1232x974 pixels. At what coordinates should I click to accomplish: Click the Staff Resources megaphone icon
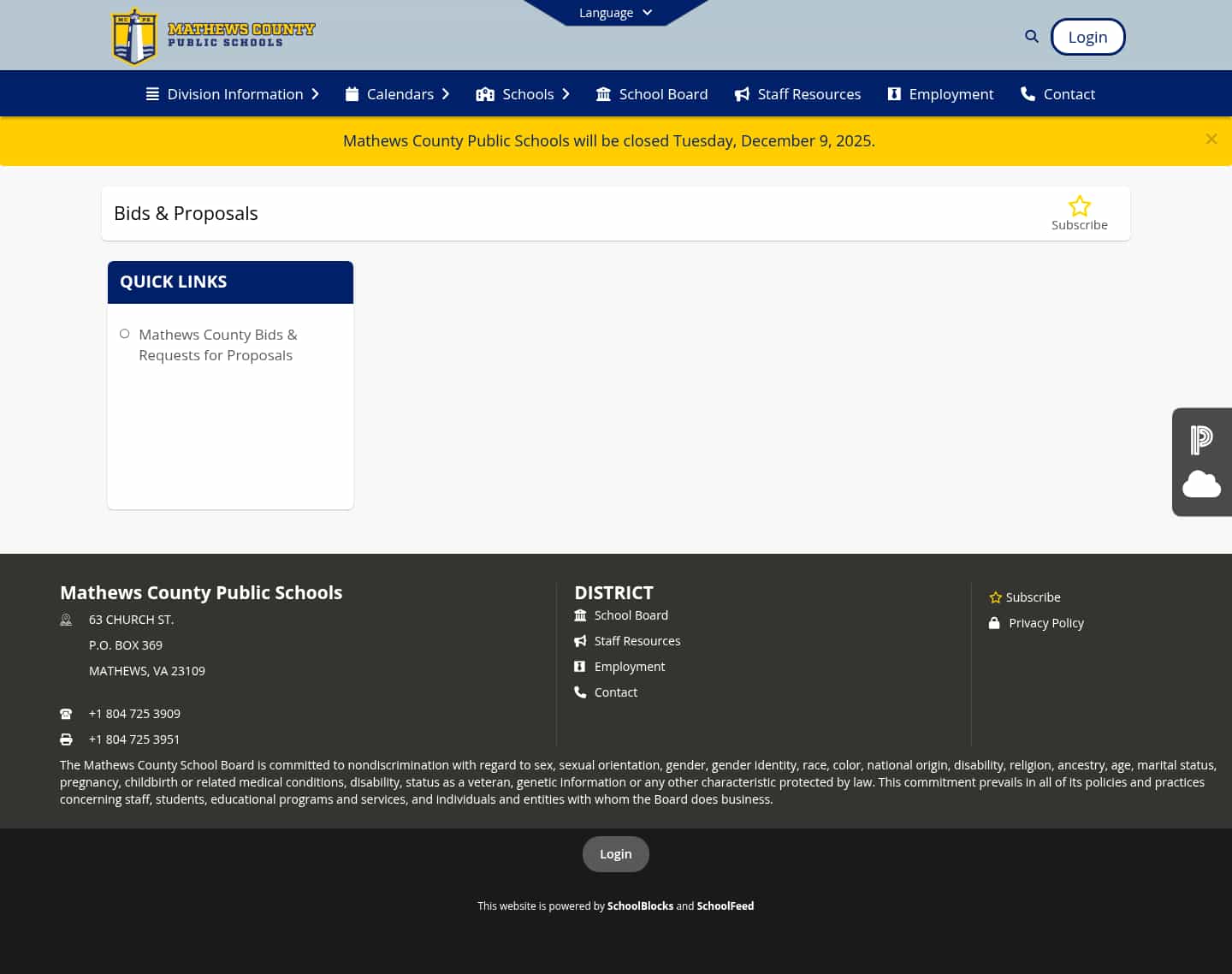pos(742,93)
